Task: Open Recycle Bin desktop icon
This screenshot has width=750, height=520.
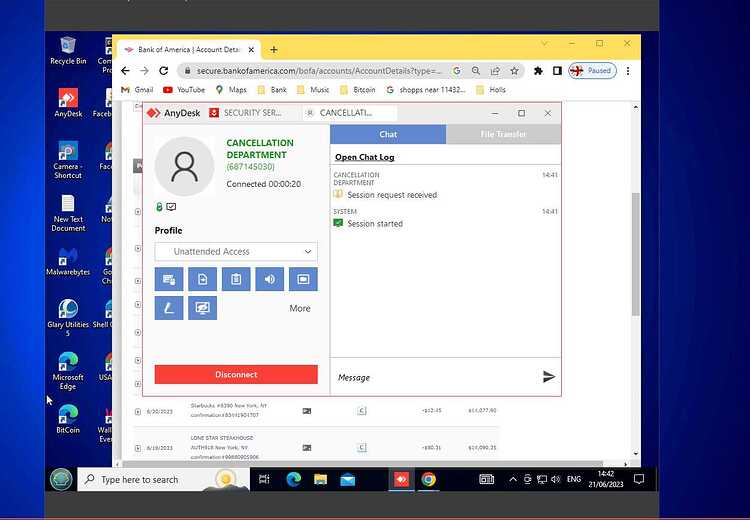Action: click(68, 51)
